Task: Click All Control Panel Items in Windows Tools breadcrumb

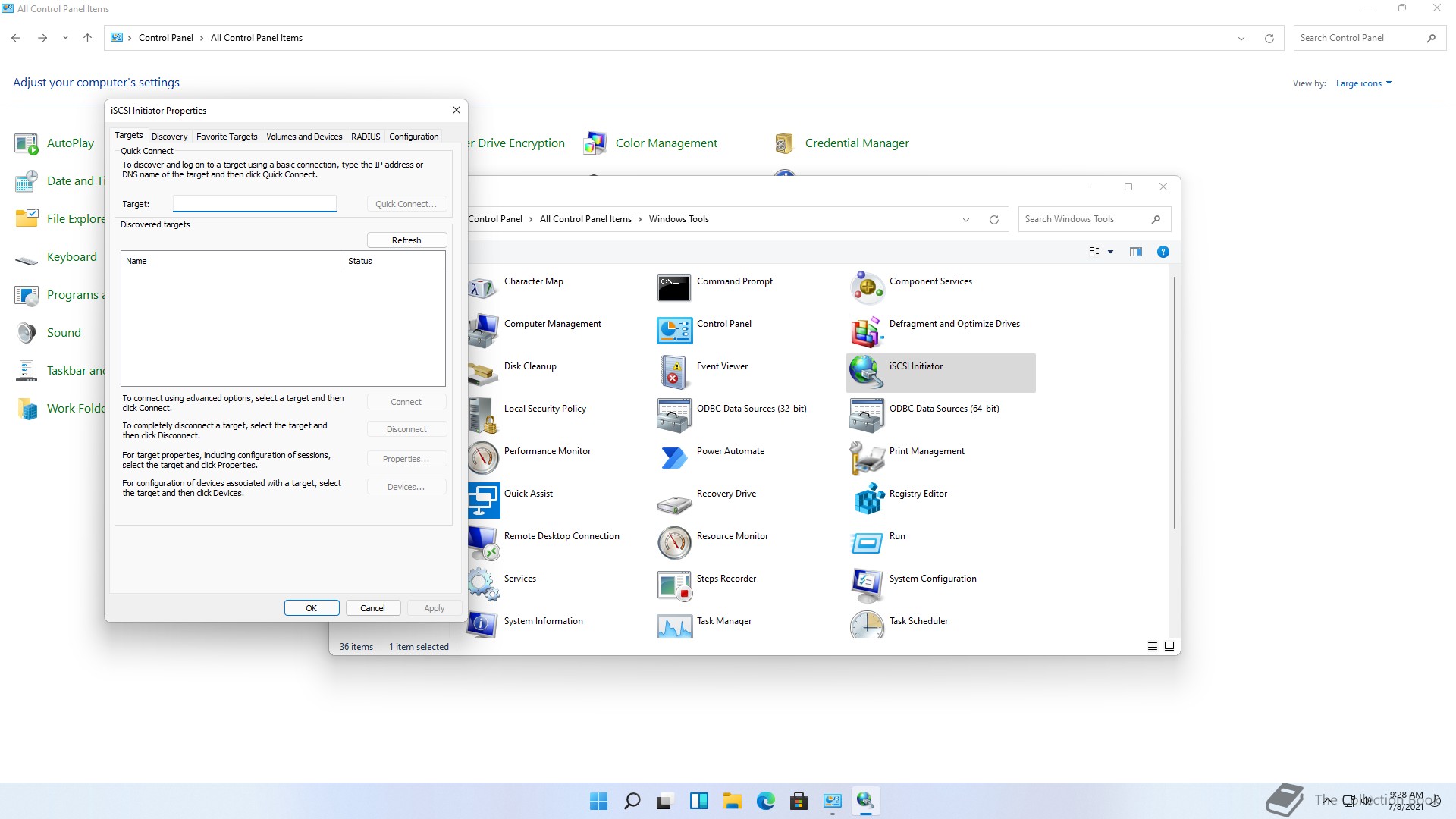Action: coord(585,219)
